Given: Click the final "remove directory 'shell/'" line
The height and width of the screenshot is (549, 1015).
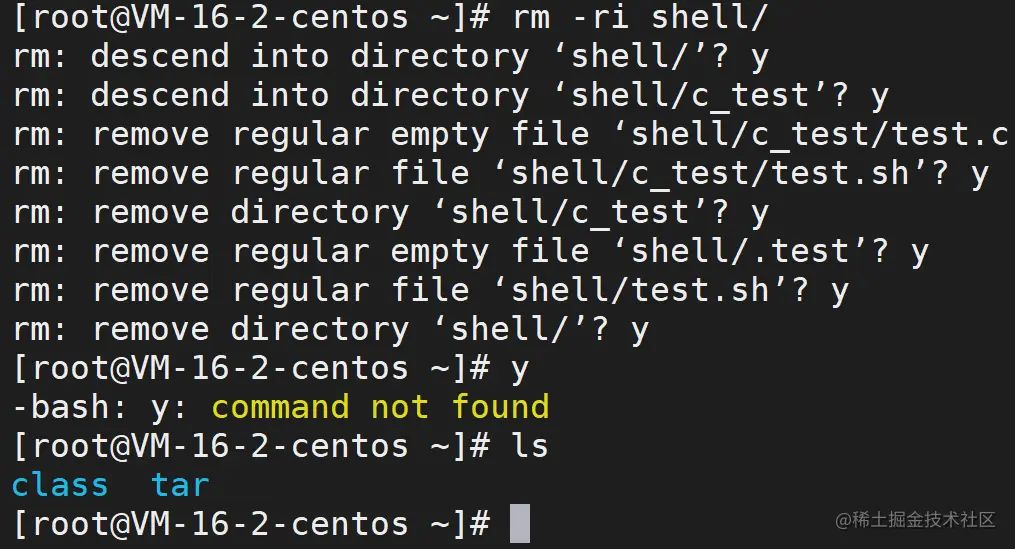Looking at the screenshot, I should 331,329.
